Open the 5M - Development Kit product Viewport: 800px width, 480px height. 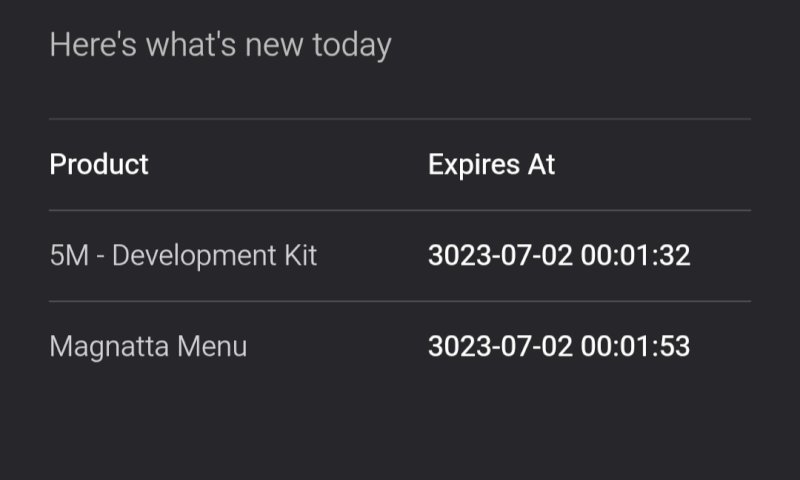point(183,255)
